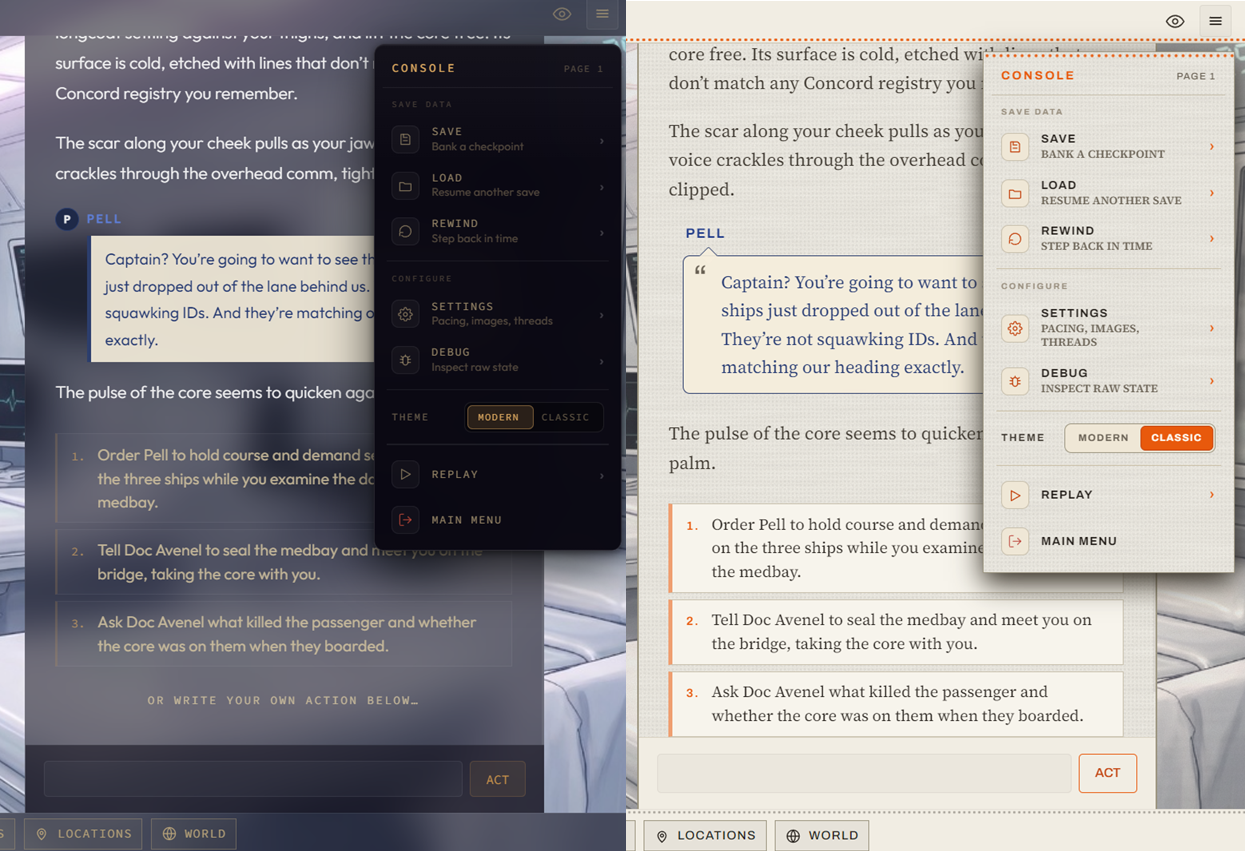Open Locations in the light panel's bottom bar

click(x=705, y=836)
